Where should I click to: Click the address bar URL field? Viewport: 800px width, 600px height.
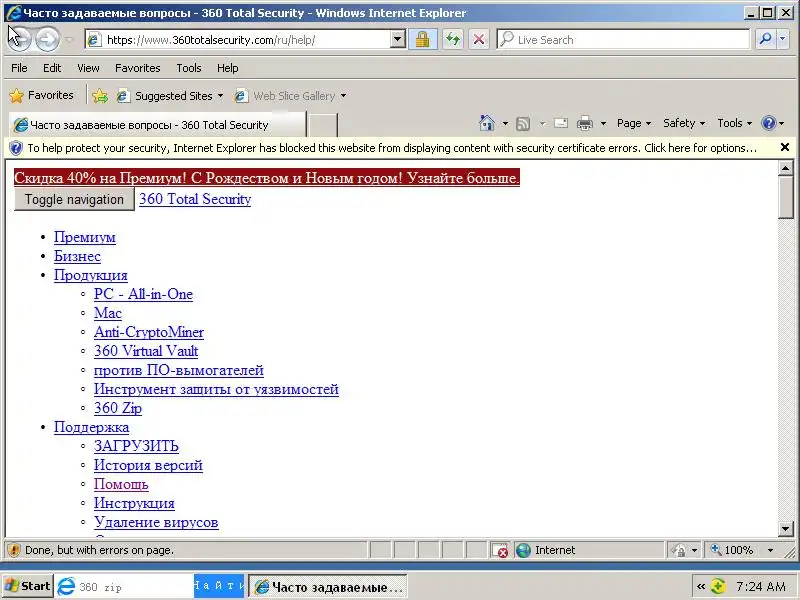click(237, 40)
